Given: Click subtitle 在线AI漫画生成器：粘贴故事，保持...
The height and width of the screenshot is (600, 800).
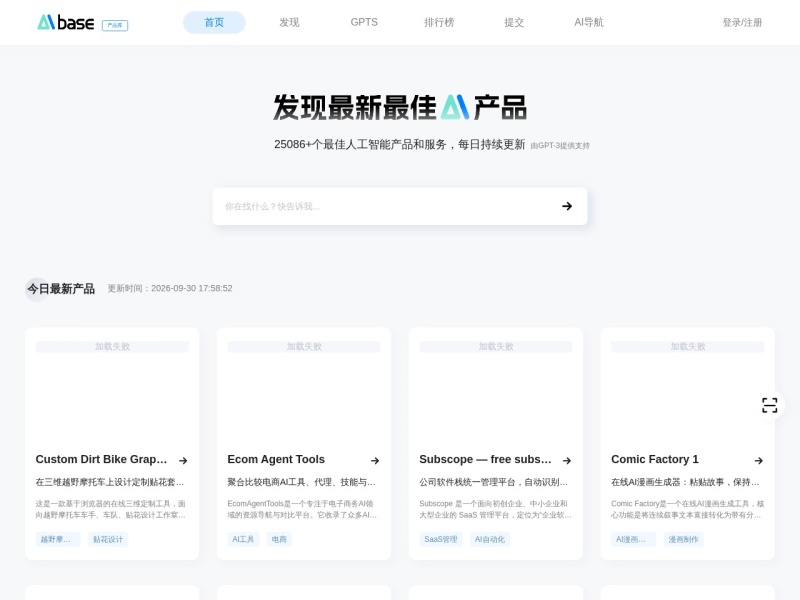Looking at the screenshot, I should pos(685,482).
